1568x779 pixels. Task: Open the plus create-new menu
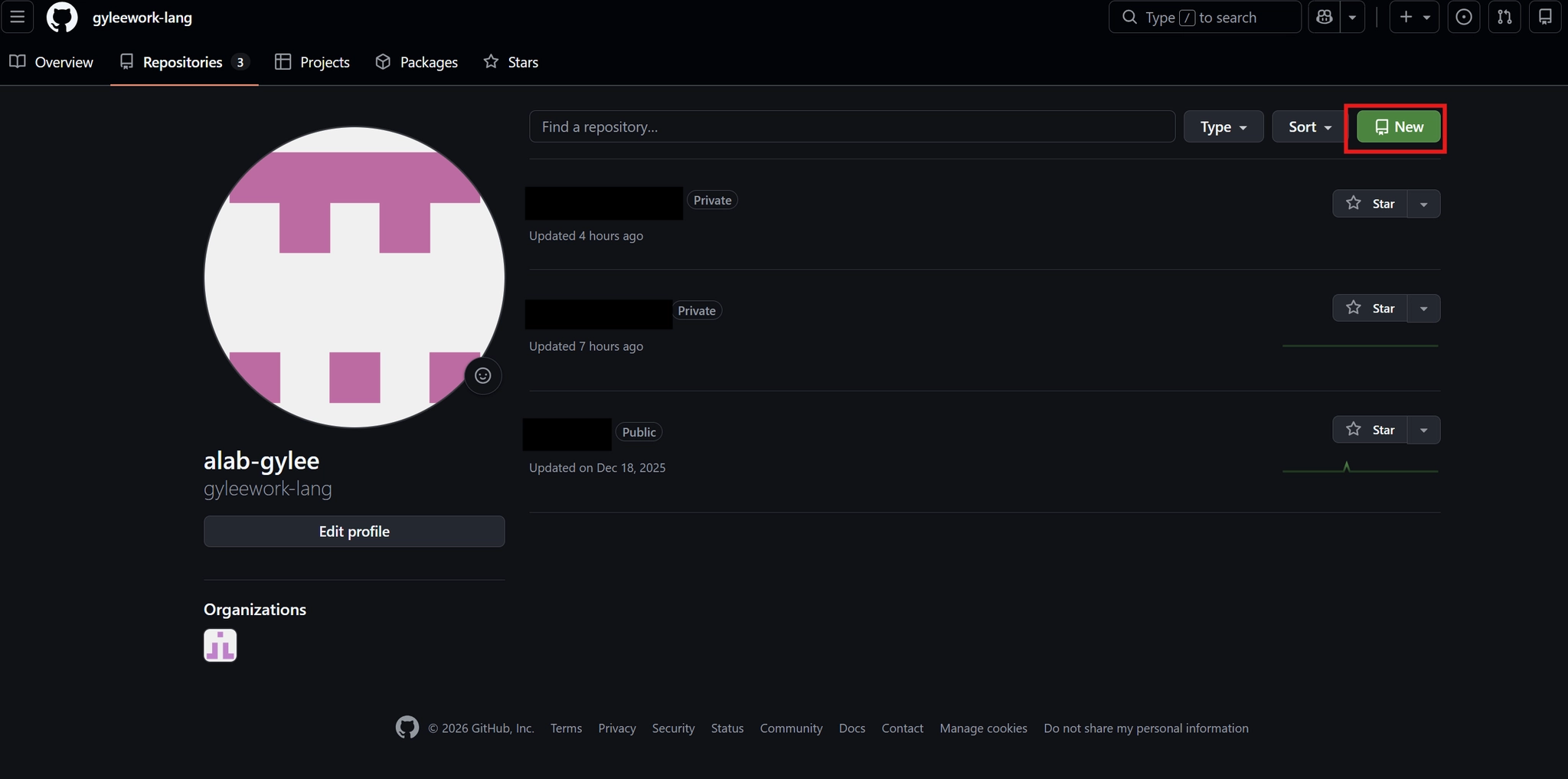pyautogui.click(x=1414, y=17)
